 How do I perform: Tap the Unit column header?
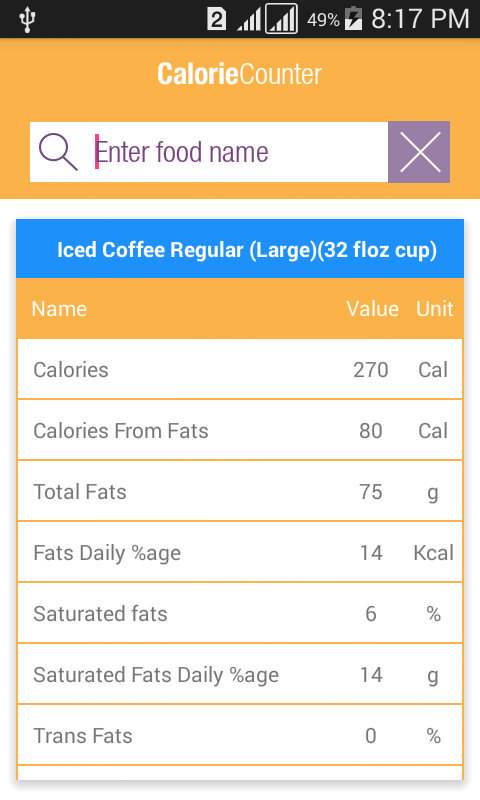point(435,309)
